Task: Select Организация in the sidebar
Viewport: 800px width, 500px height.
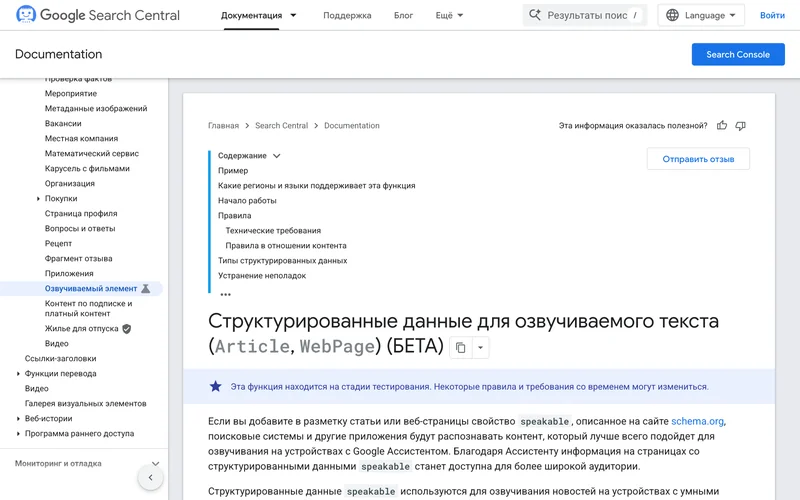Action: (69, 183)
